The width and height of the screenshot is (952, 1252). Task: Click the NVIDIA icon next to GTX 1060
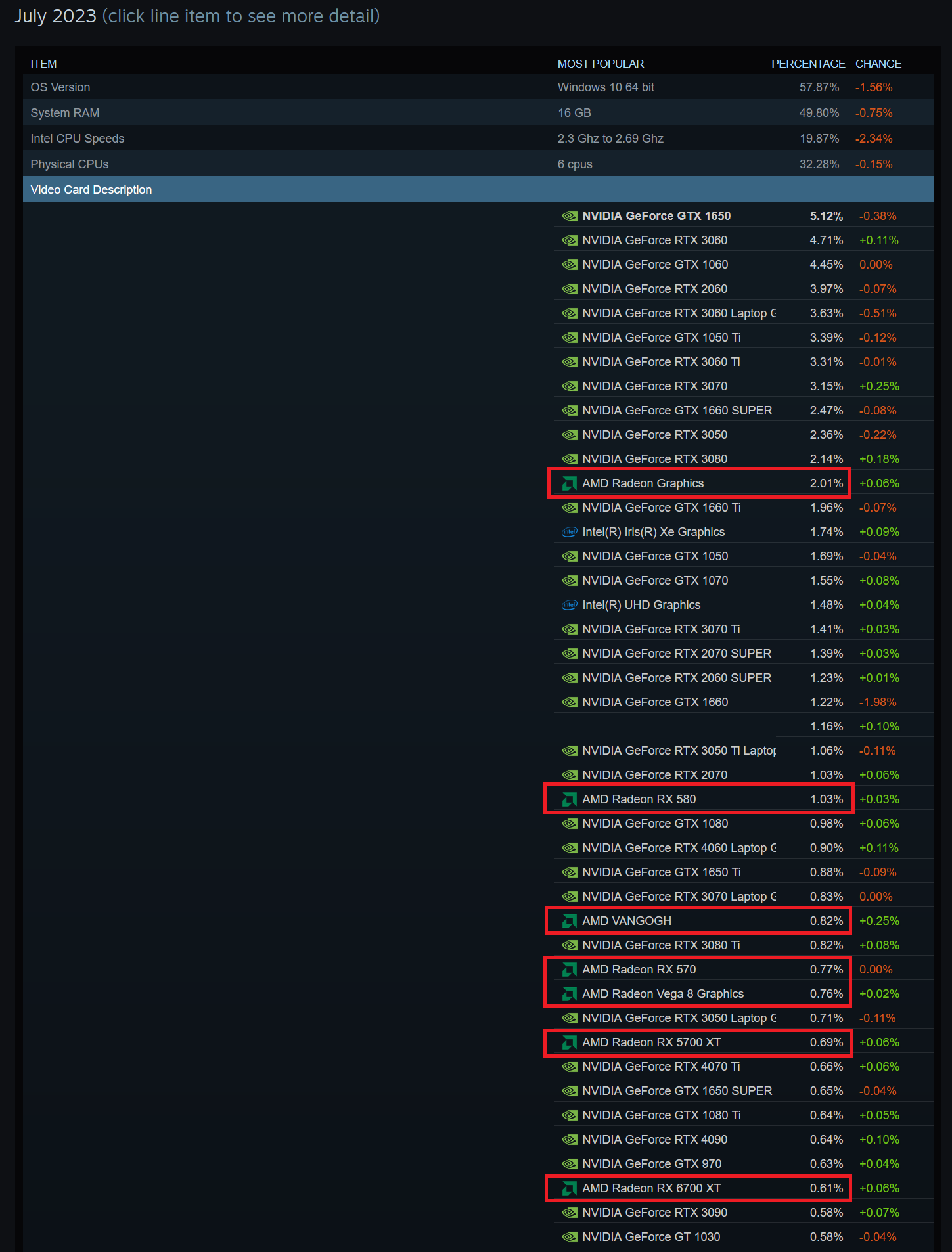coord(570,265)
